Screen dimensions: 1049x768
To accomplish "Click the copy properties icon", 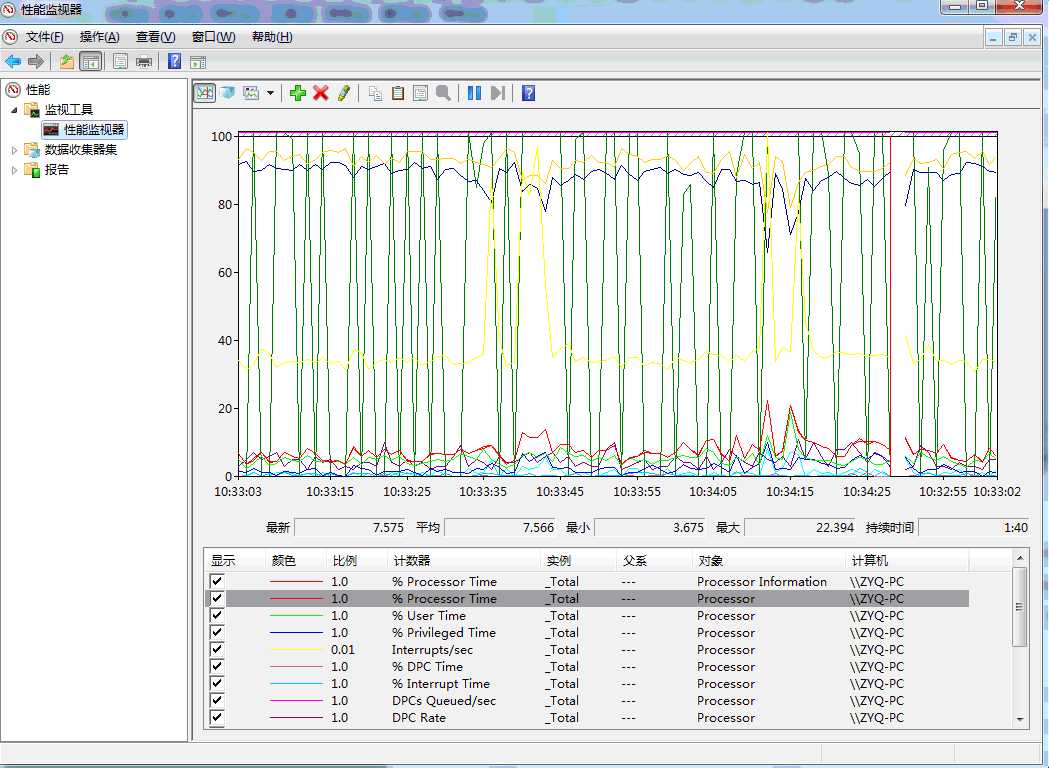I will point(375,93).
